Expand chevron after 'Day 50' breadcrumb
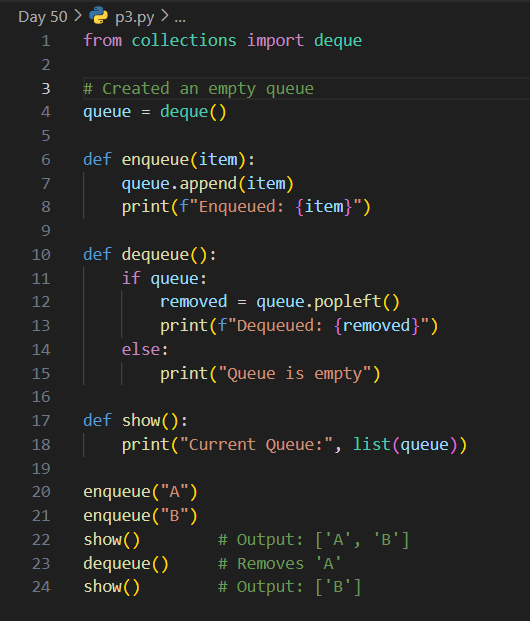530x621 pixels. point(78,16)
